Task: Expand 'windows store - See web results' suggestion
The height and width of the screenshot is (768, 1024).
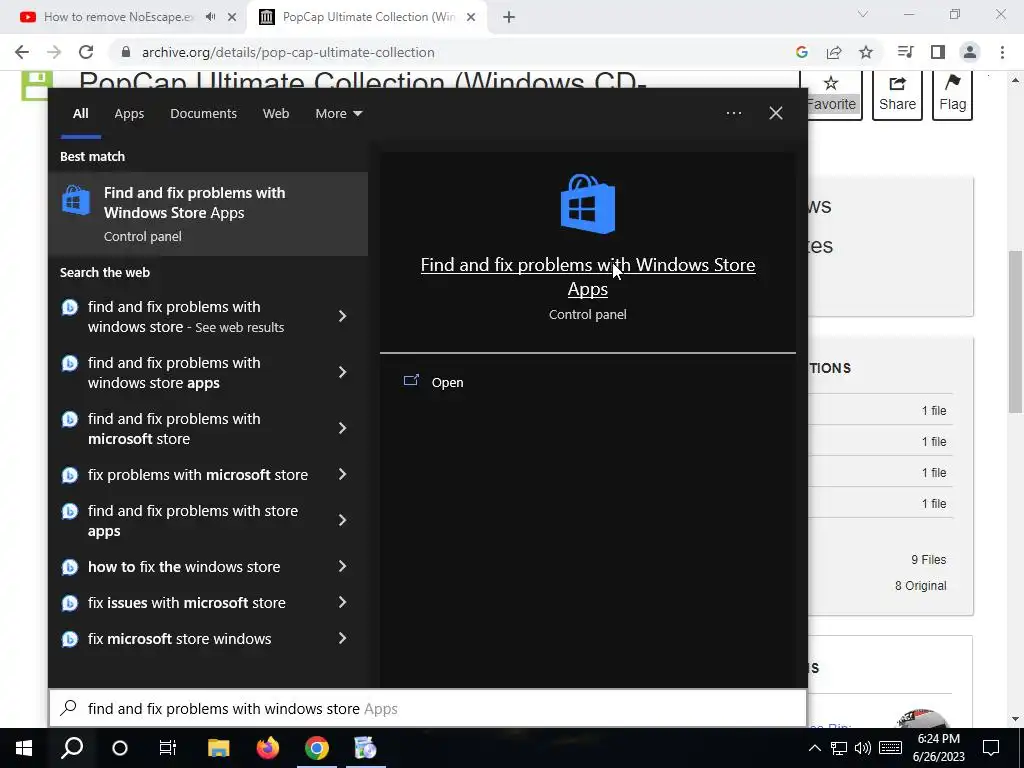Action: coord(342,317)
